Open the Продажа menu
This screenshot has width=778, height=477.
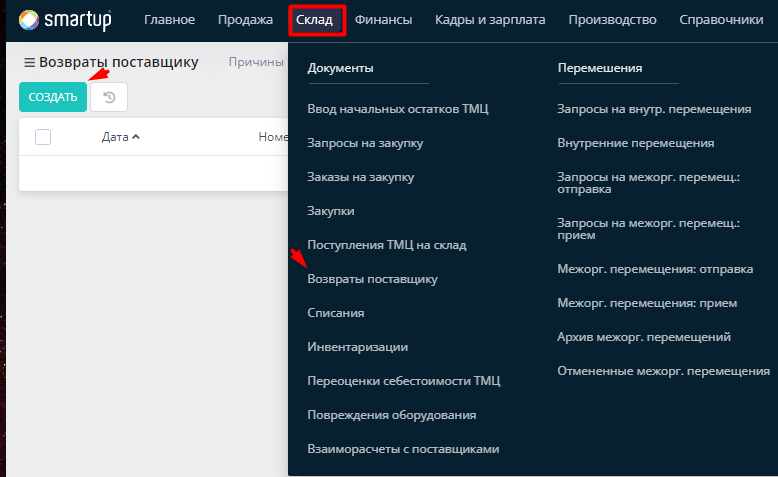(245, 20)
